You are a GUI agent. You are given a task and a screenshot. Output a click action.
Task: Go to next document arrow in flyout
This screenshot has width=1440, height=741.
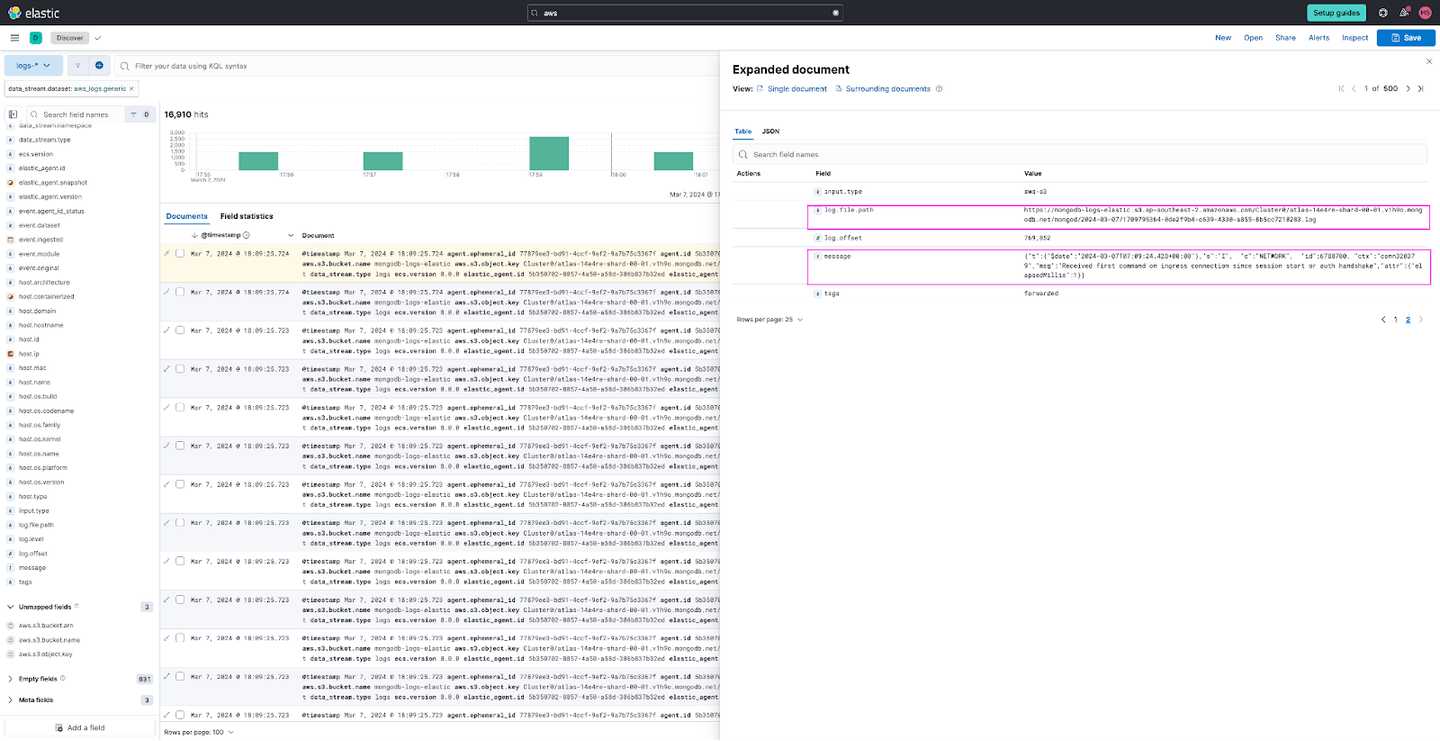(x=1408, y=89)
